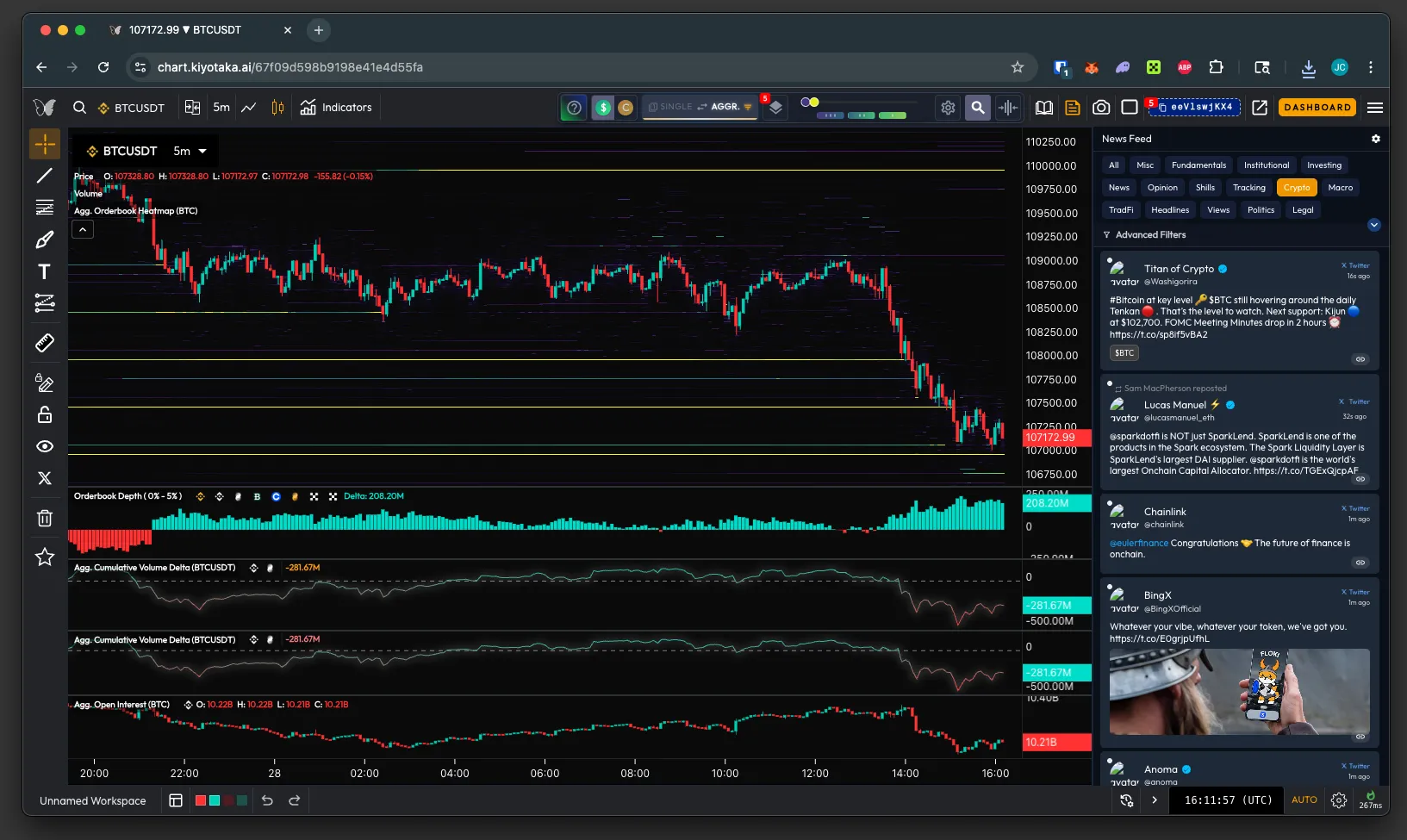Click a red swatch in the workspace color bar

[200, 800]
